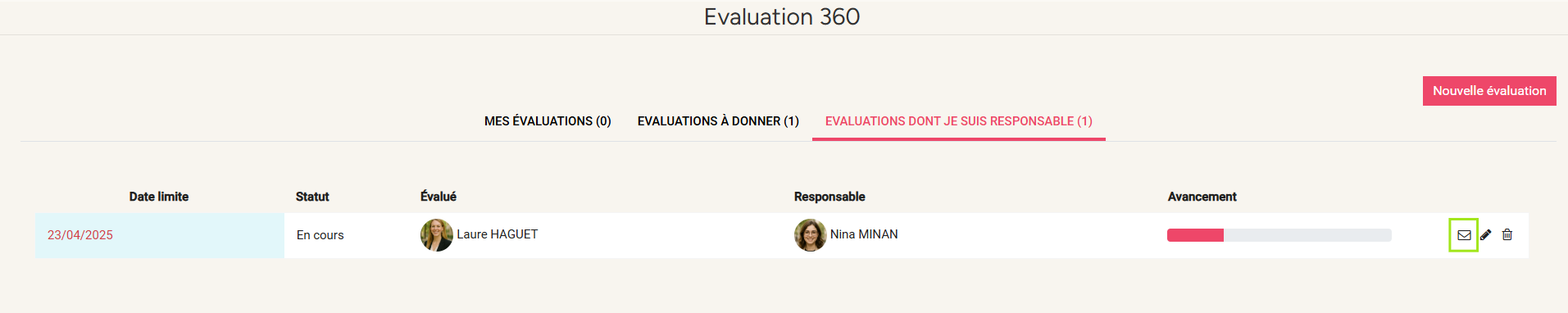
Task: Click the evaluation progress bar
Action: tap(1279, 235)
